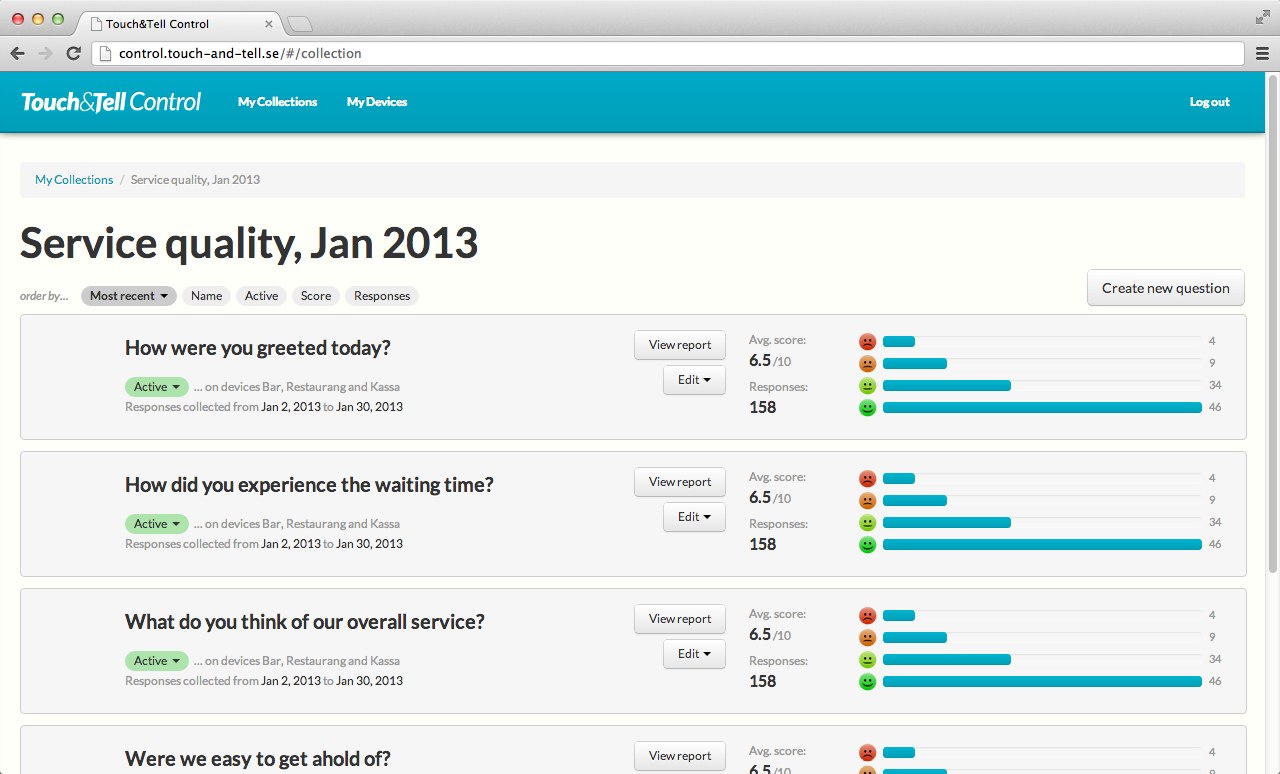The height and width of the screenshot is (774, 1280).
Task: Click light green smiley in 'How were you greeted today?'
Action: 867,385
